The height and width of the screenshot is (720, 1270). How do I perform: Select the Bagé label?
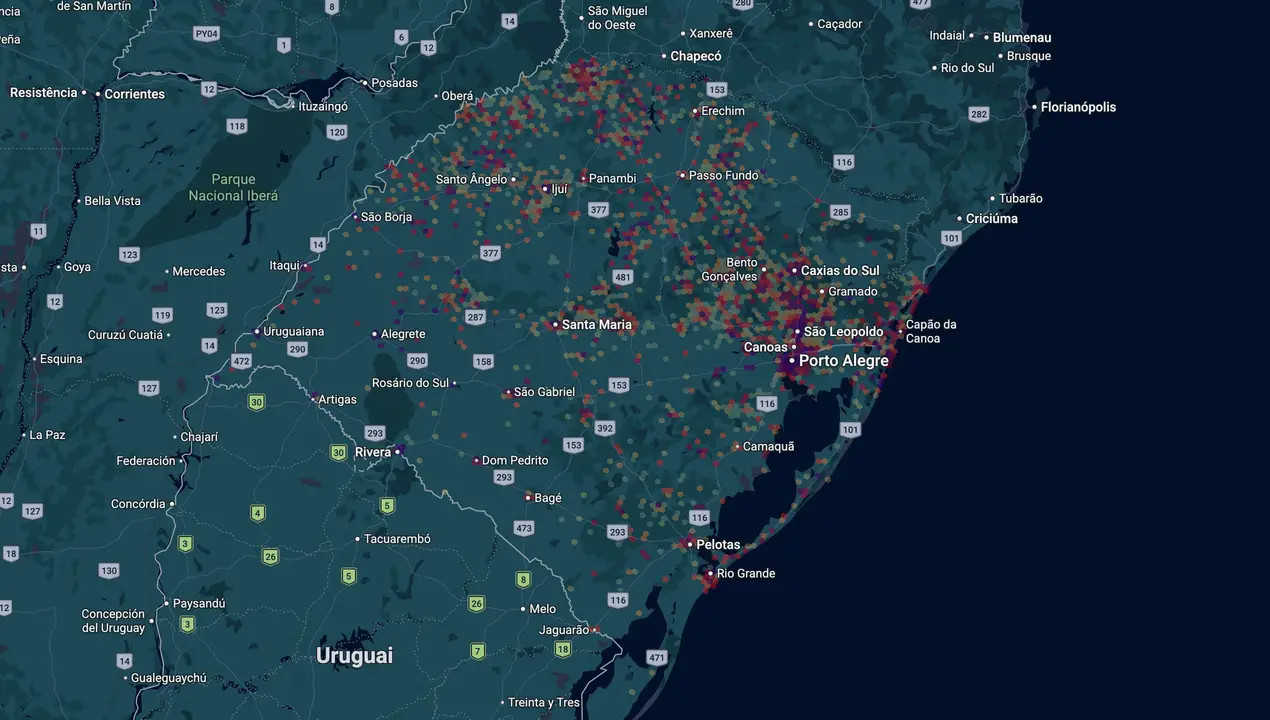548,498
